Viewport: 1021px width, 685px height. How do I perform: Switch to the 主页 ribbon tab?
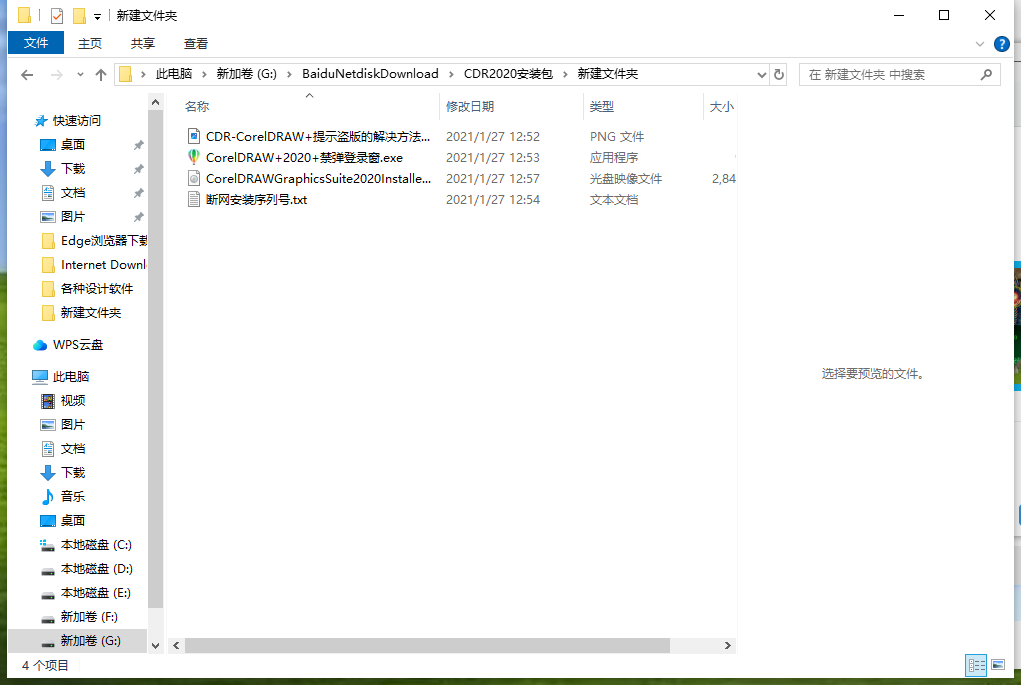tap(90, 44)
